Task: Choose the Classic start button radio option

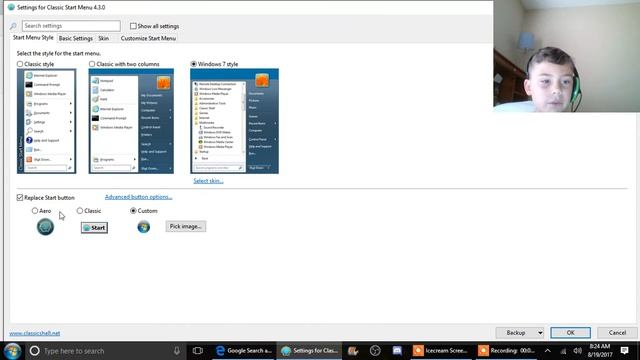Action: pyautogui.click(x=80, y=211)
